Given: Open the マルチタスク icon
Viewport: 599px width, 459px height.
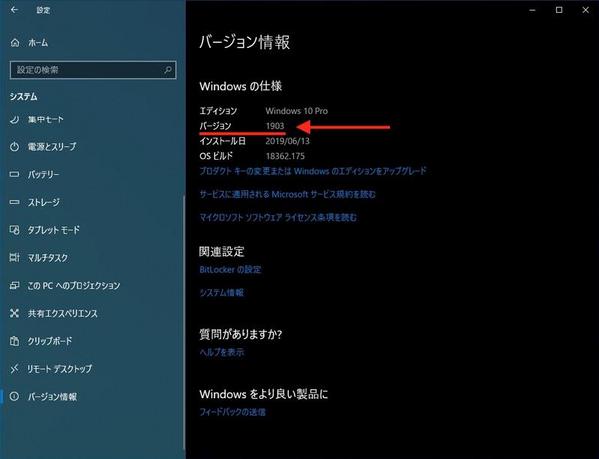Looking at the screenshot, I should point(15,258).
